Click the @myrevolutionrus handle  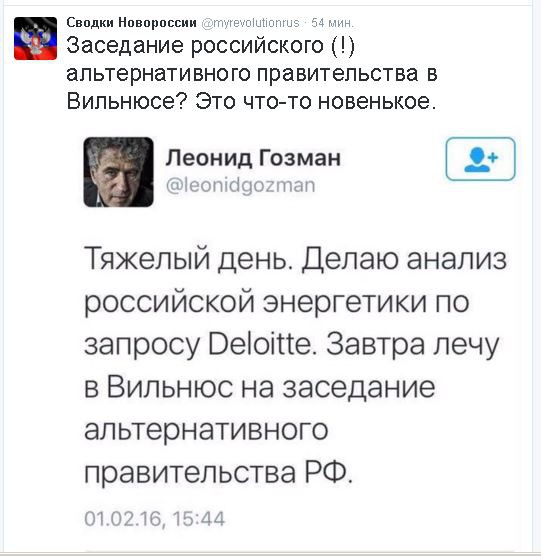[251, 23]
